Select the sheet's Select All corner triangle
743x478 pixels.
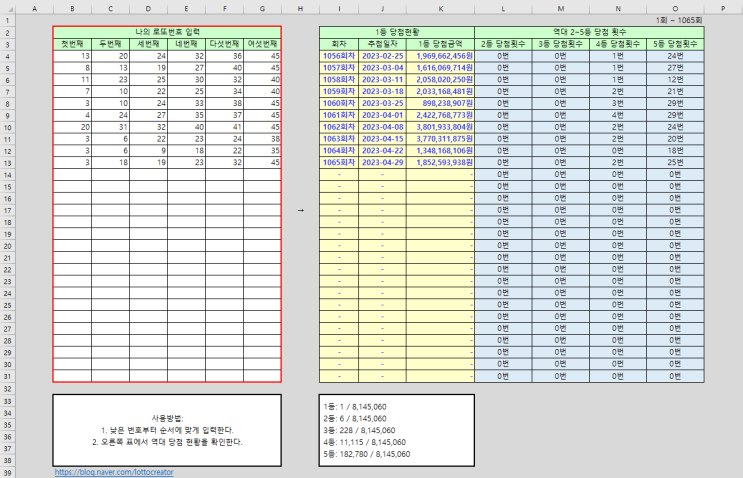coord(8,9)
